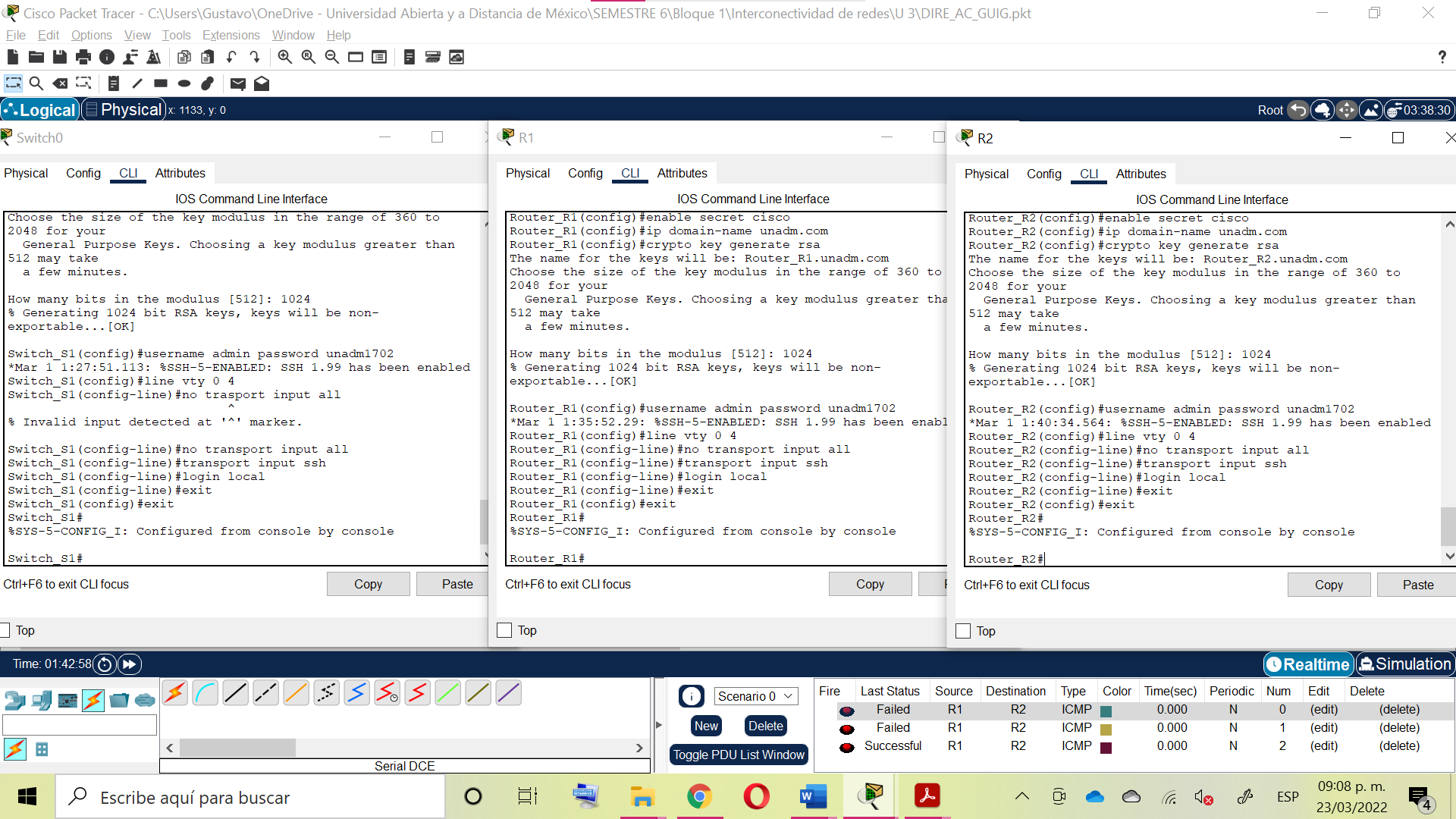Click Delete scenario button
This screenshot has width=1456, height=819.
[x=765, y=726]
